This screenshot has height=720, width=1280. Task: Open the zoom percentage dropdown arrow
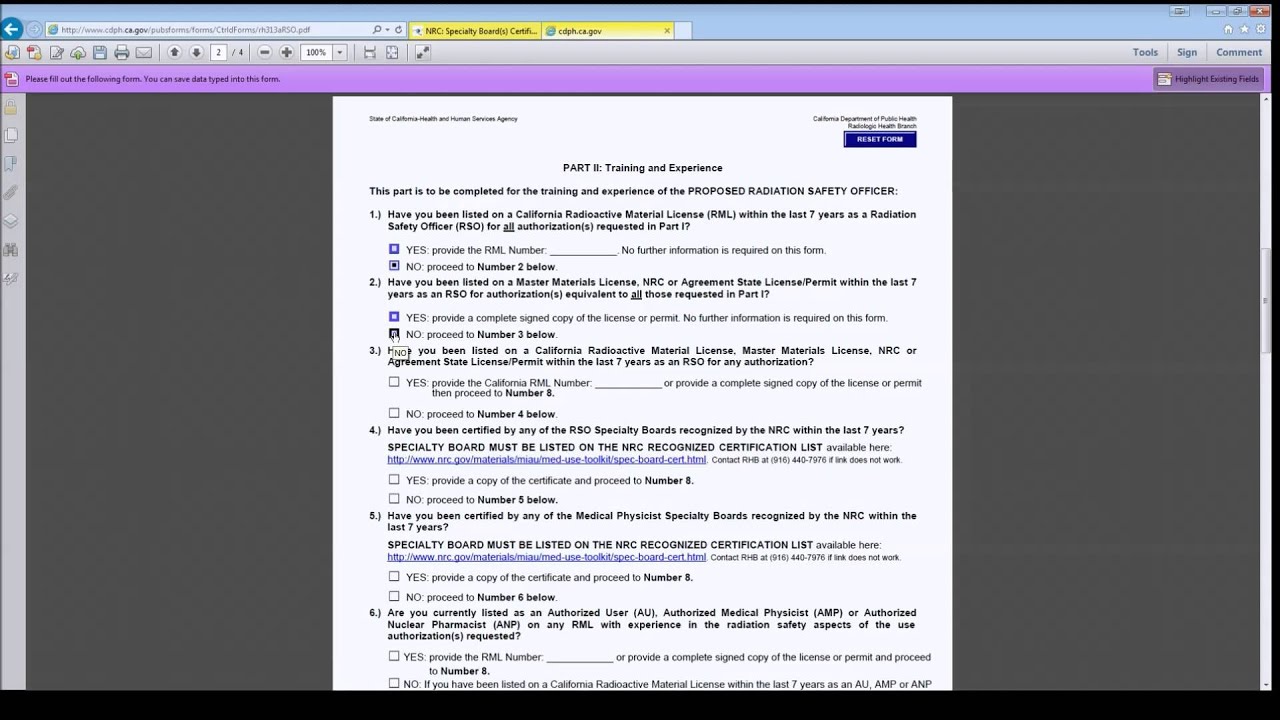click(340, 52)
